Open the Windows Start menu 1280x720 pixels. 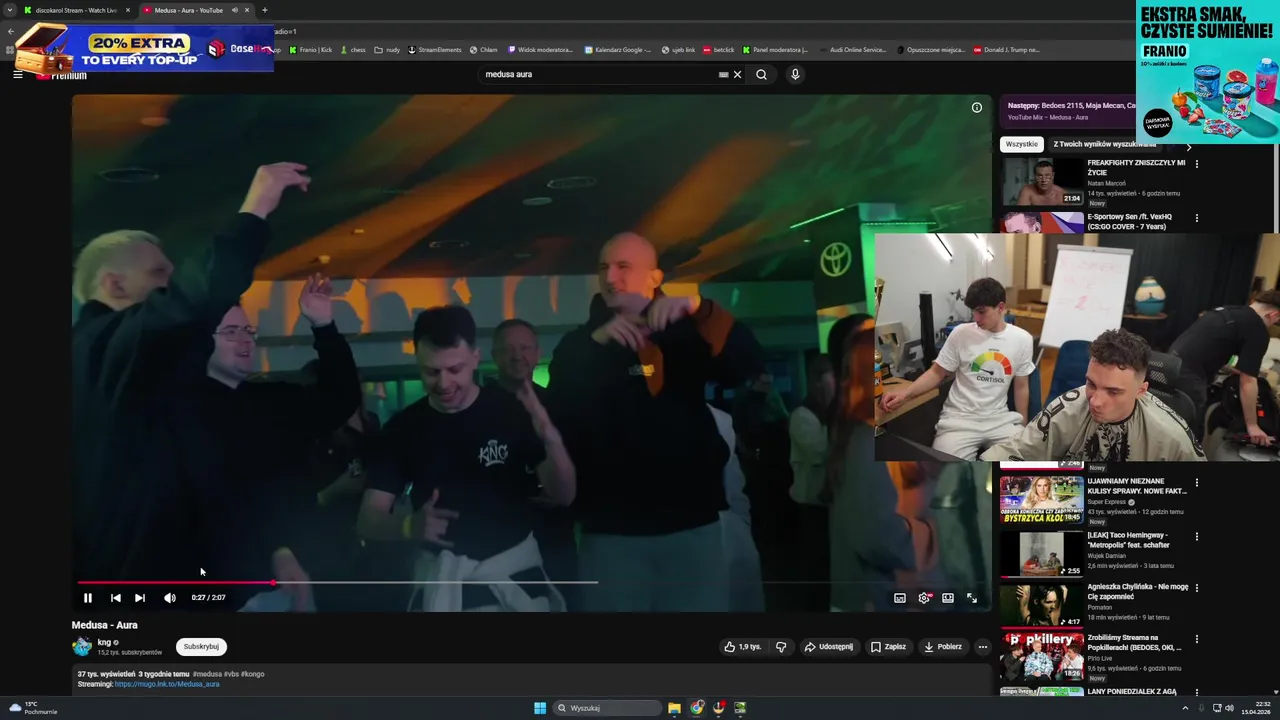(540, 708)
